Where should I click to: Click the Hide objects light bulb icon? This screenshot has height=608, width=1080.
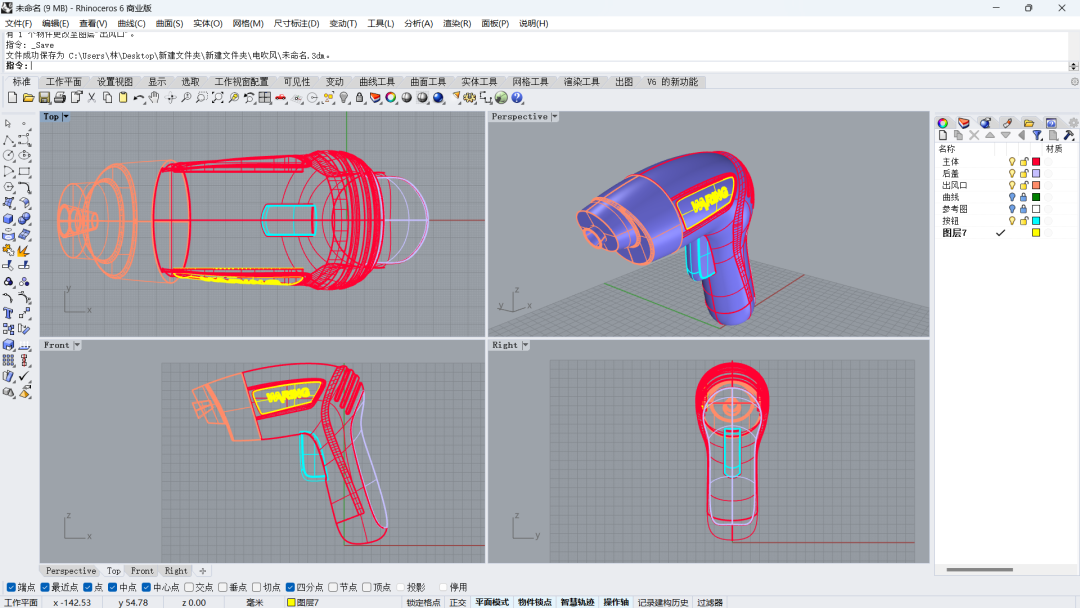pos(344,98)
